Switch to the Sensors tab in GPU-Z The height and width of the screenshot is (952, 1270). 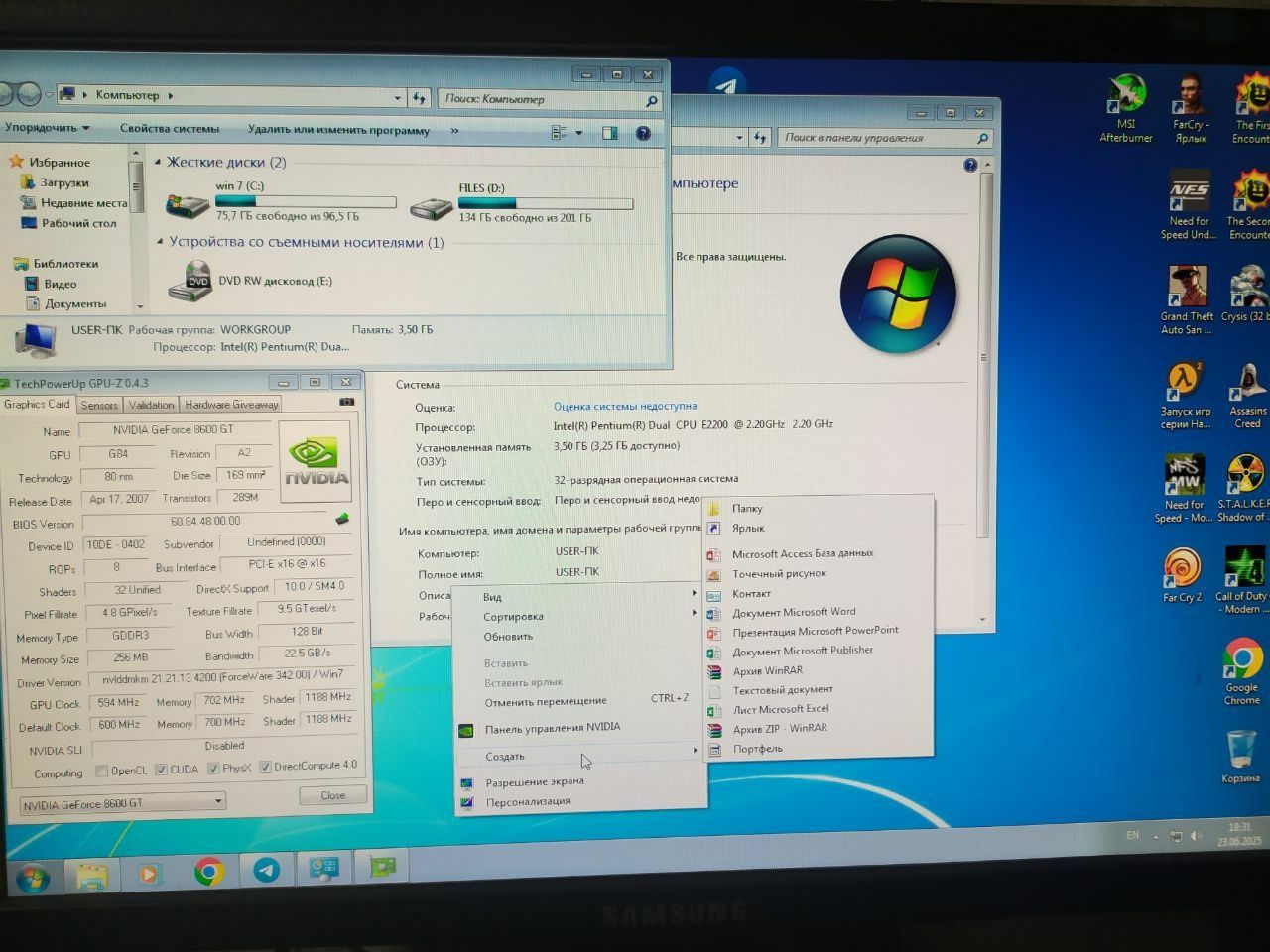click(99, 405)
